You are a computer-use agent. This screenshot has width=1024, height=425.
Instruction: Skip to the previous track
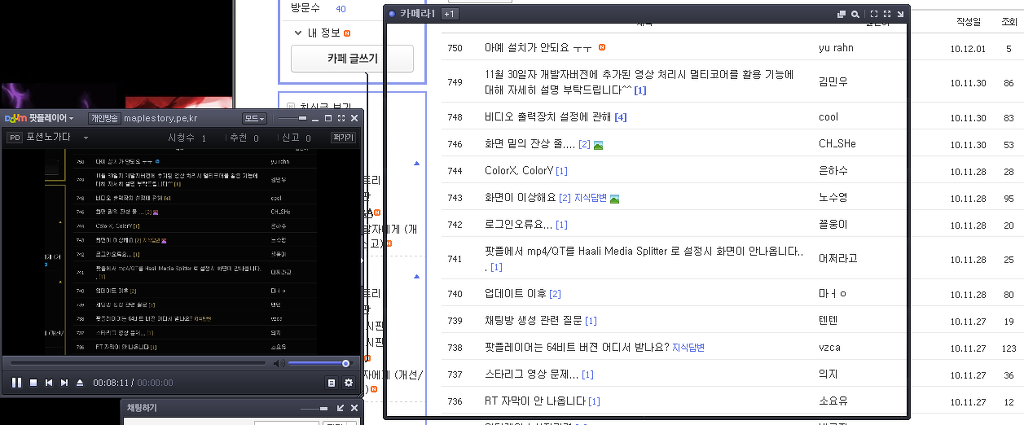[49, 382]
